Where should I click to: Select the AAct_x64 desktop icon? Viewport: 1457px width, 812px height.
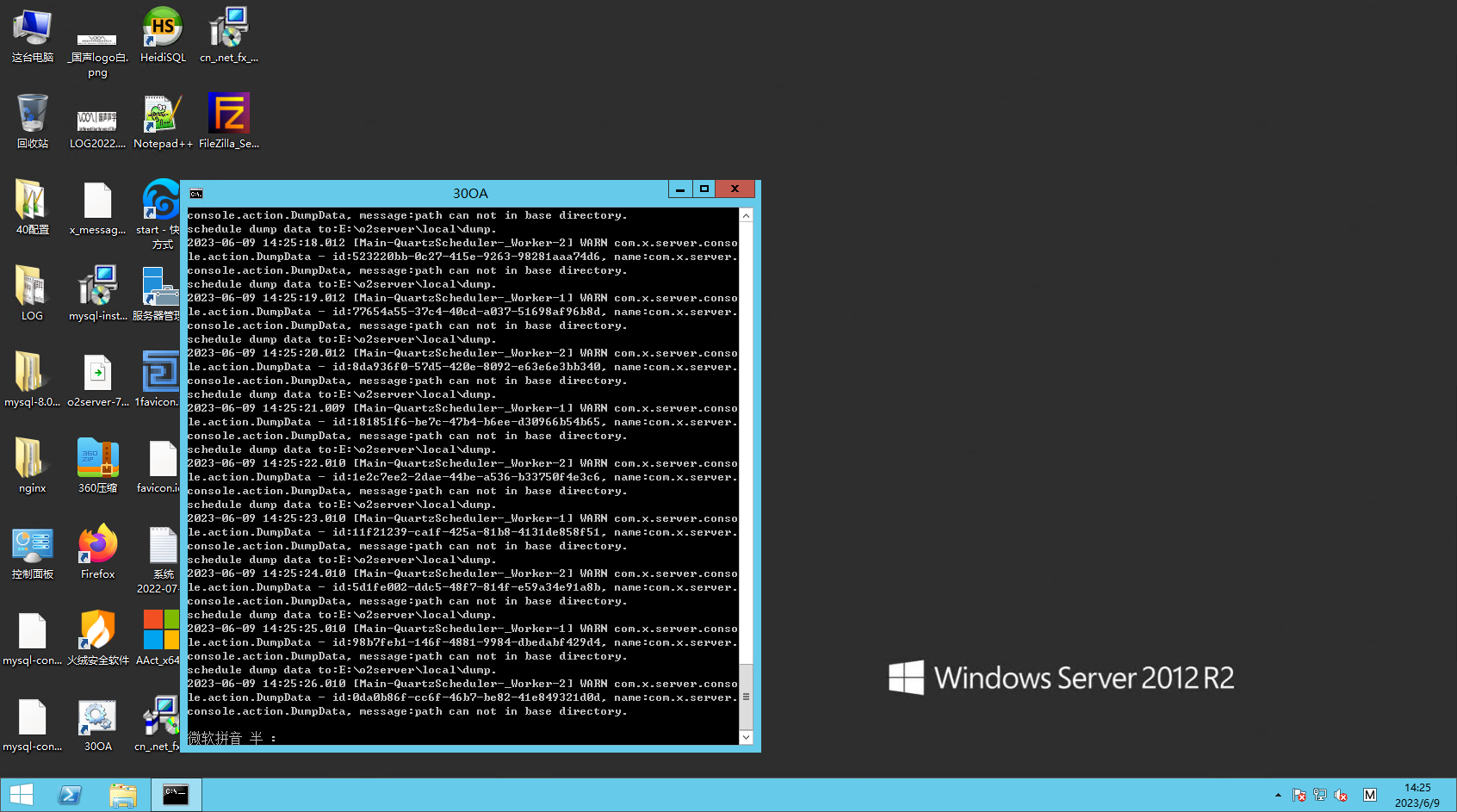pyautogui.click(x=158, y=638)
